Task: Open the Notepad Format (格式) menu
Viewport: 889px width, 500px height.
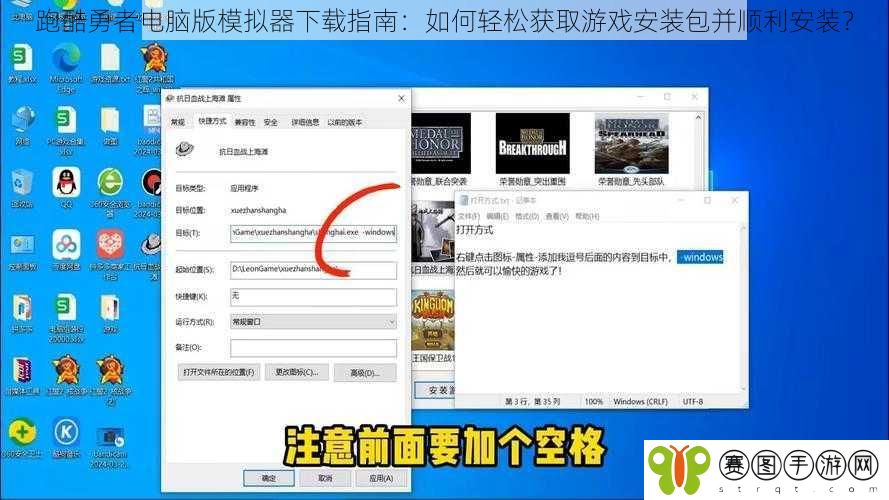Action: (527, 217)
